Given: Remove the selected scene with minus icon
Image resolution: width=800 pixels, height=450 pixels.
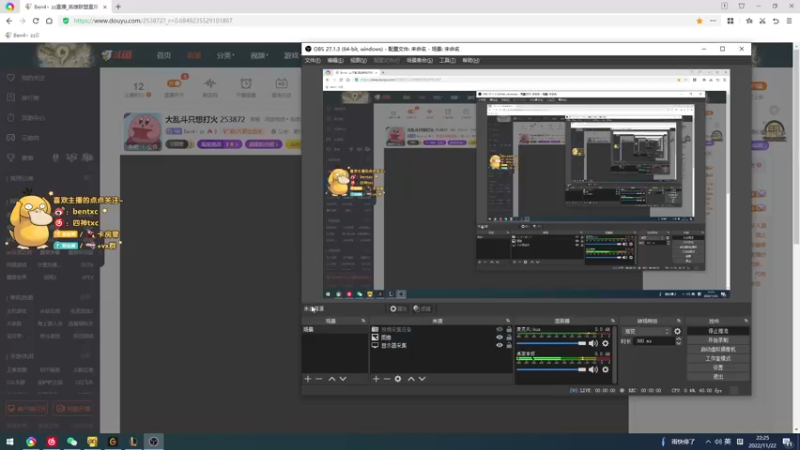Looking at the screenshot, I should (x=319, y=379).
